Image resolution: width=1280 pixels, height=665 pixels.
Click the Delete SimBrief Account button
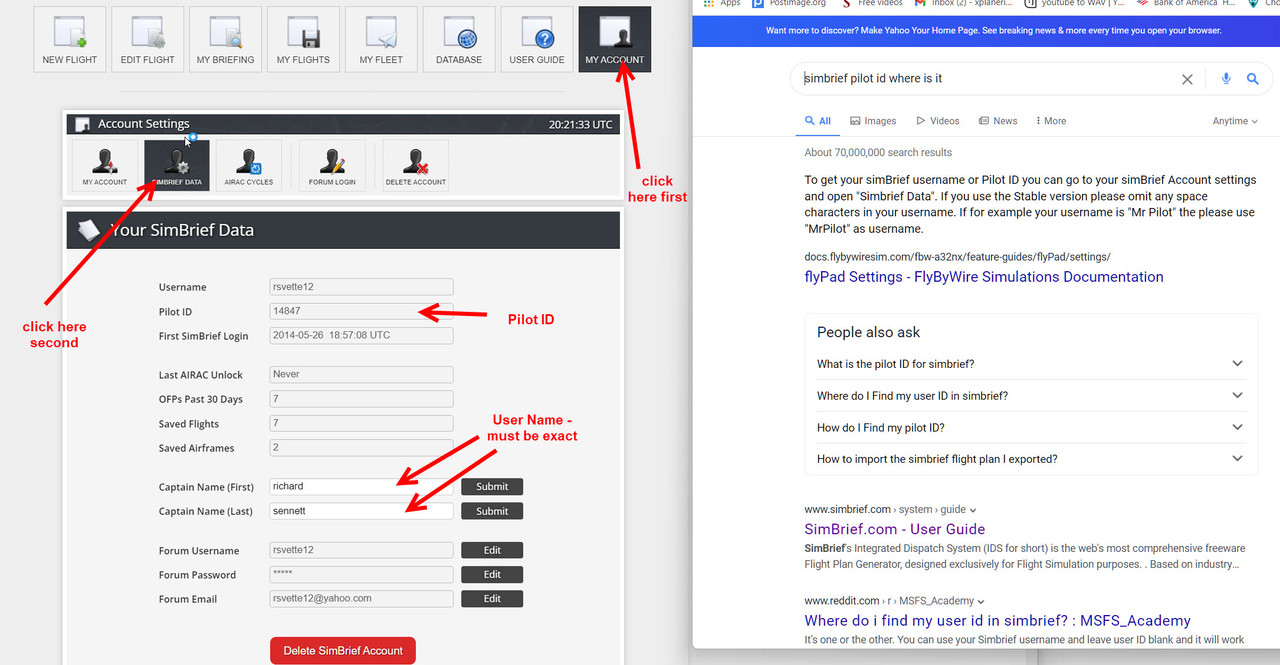pyautogui.click(x=343, y=651)
